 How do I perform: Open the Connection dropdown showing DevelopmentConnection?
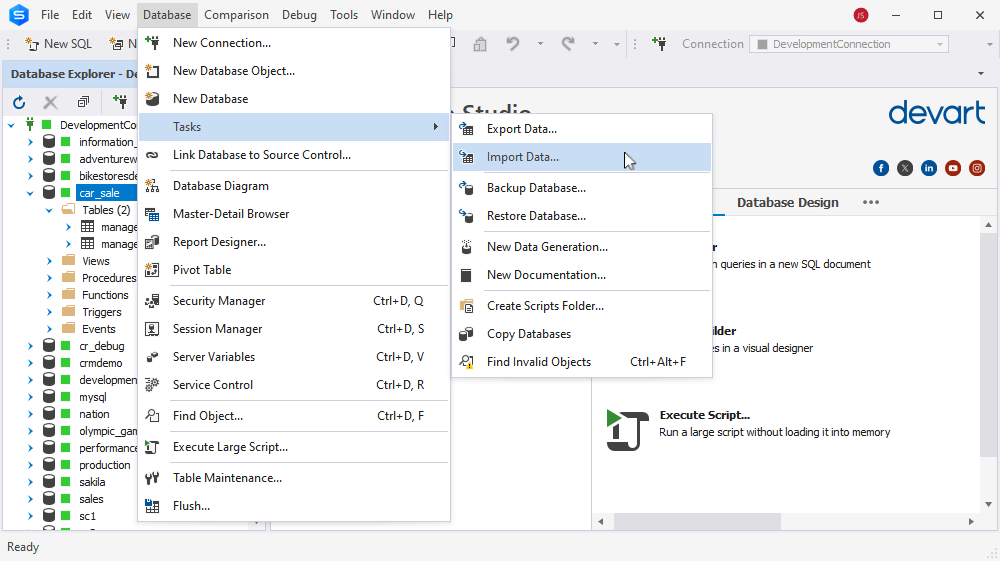coord(849,44)
